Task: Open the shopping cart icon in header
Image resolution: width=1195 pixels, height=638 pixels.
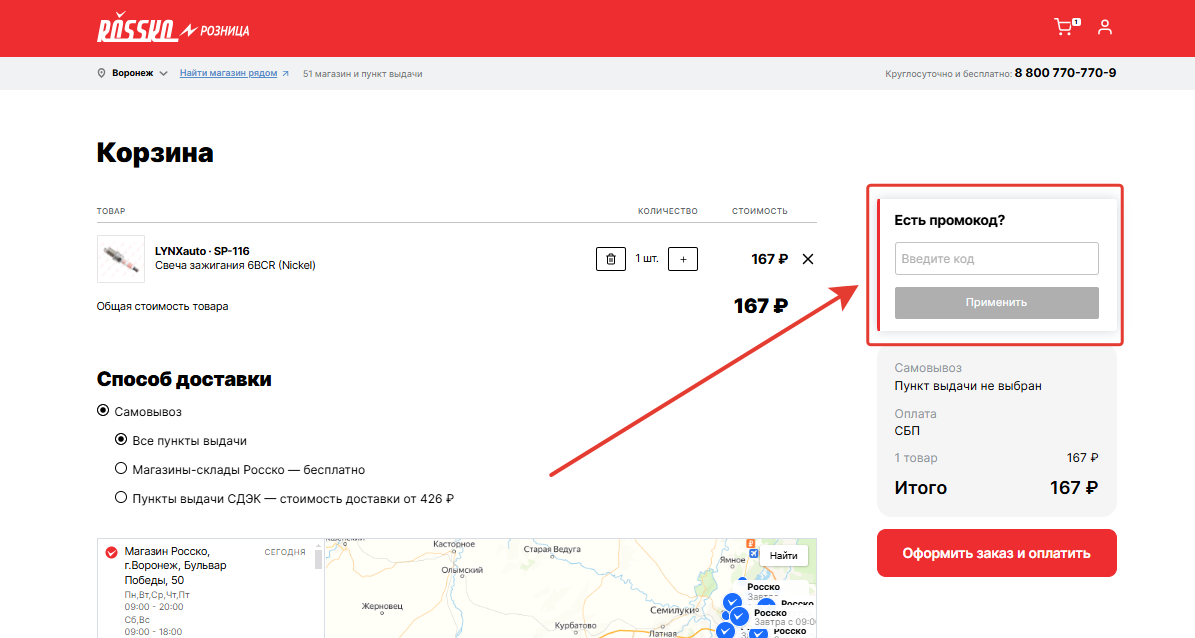Action: click(x=1066, y=27)
